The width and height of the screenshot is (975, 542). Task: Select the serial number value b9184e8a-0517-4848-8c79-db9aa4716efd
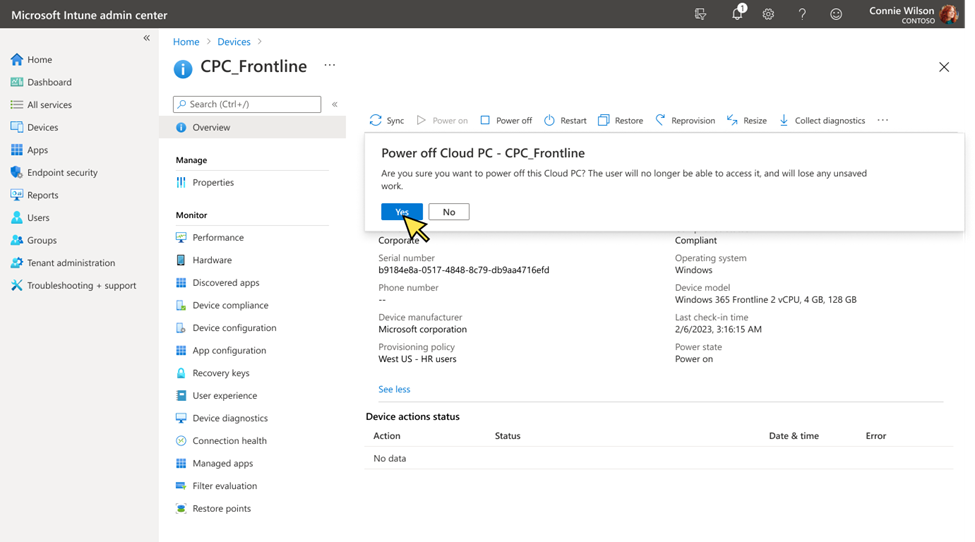coord(464,270)
